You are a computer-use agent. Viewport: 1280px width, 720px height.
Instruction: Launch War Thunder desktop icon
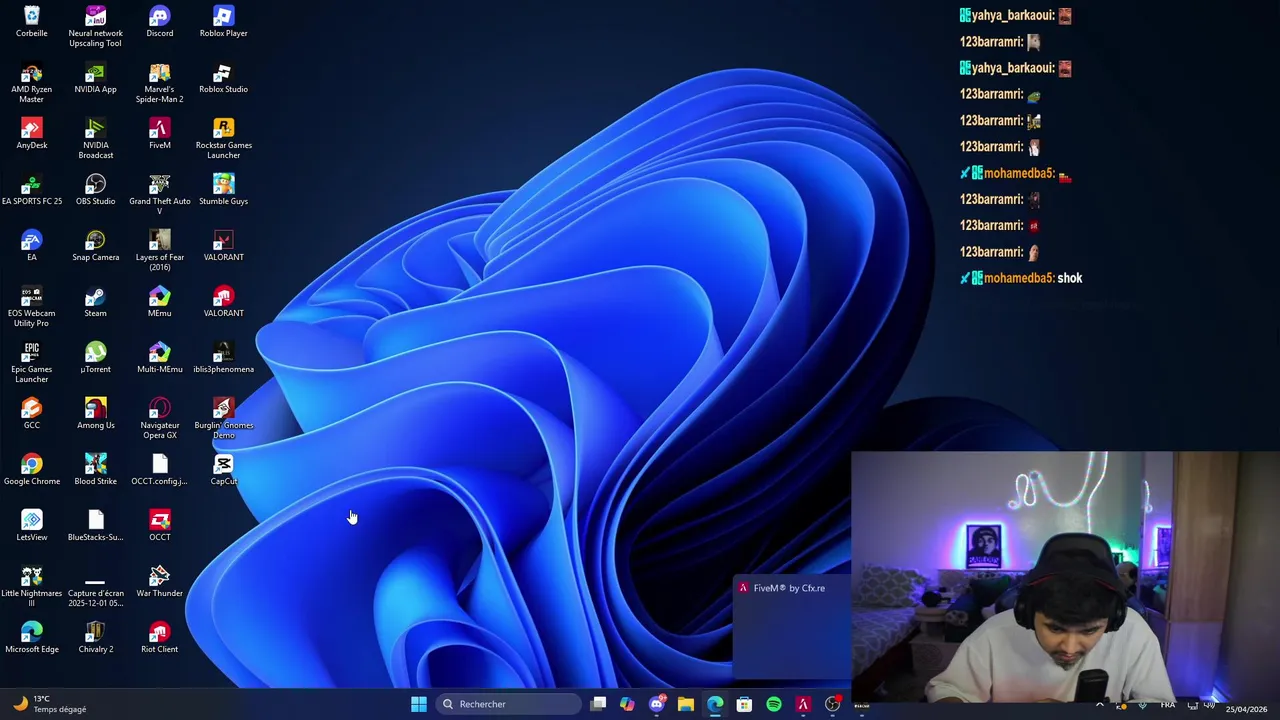pos(159,583)
